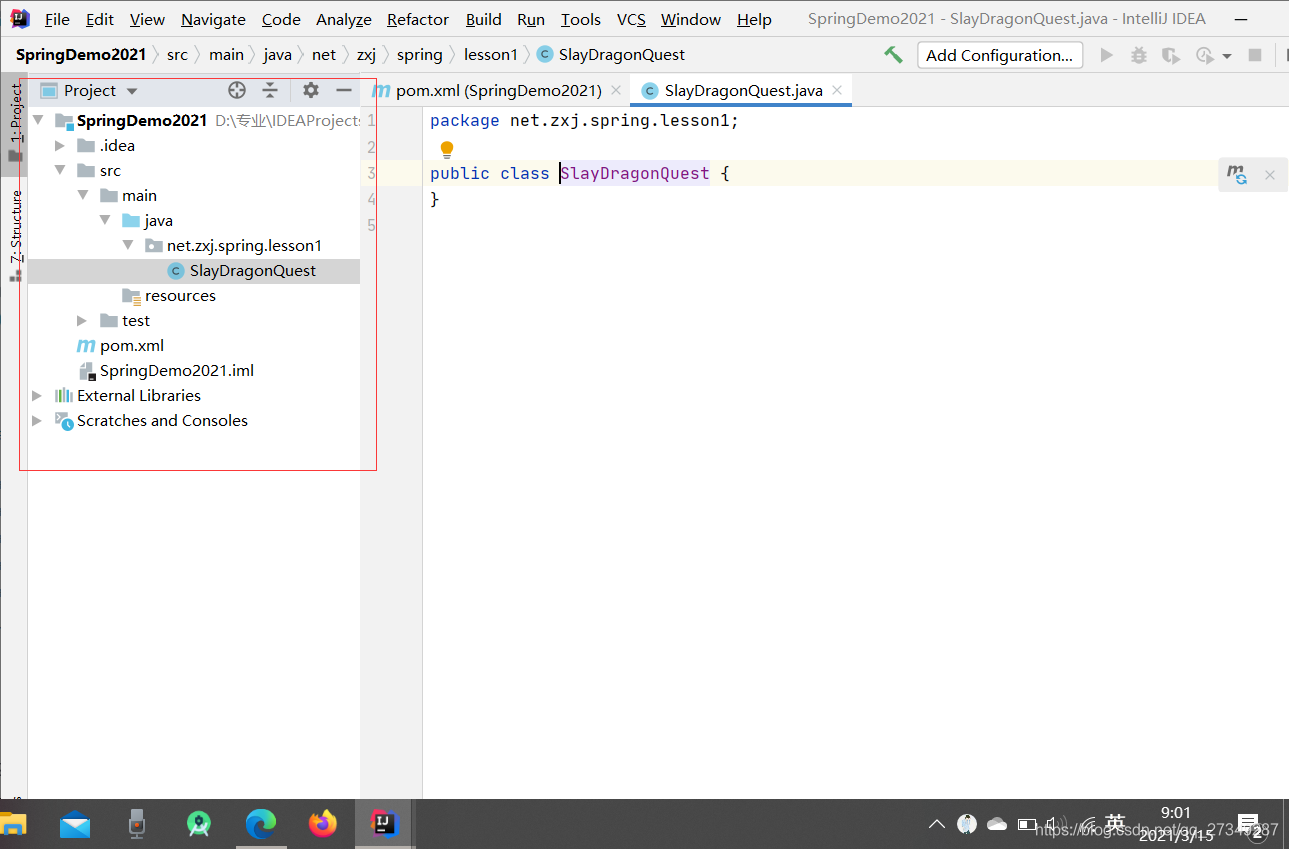Open the Edit menu
The width and height of the screenshot is (1289, 849).
100,19
